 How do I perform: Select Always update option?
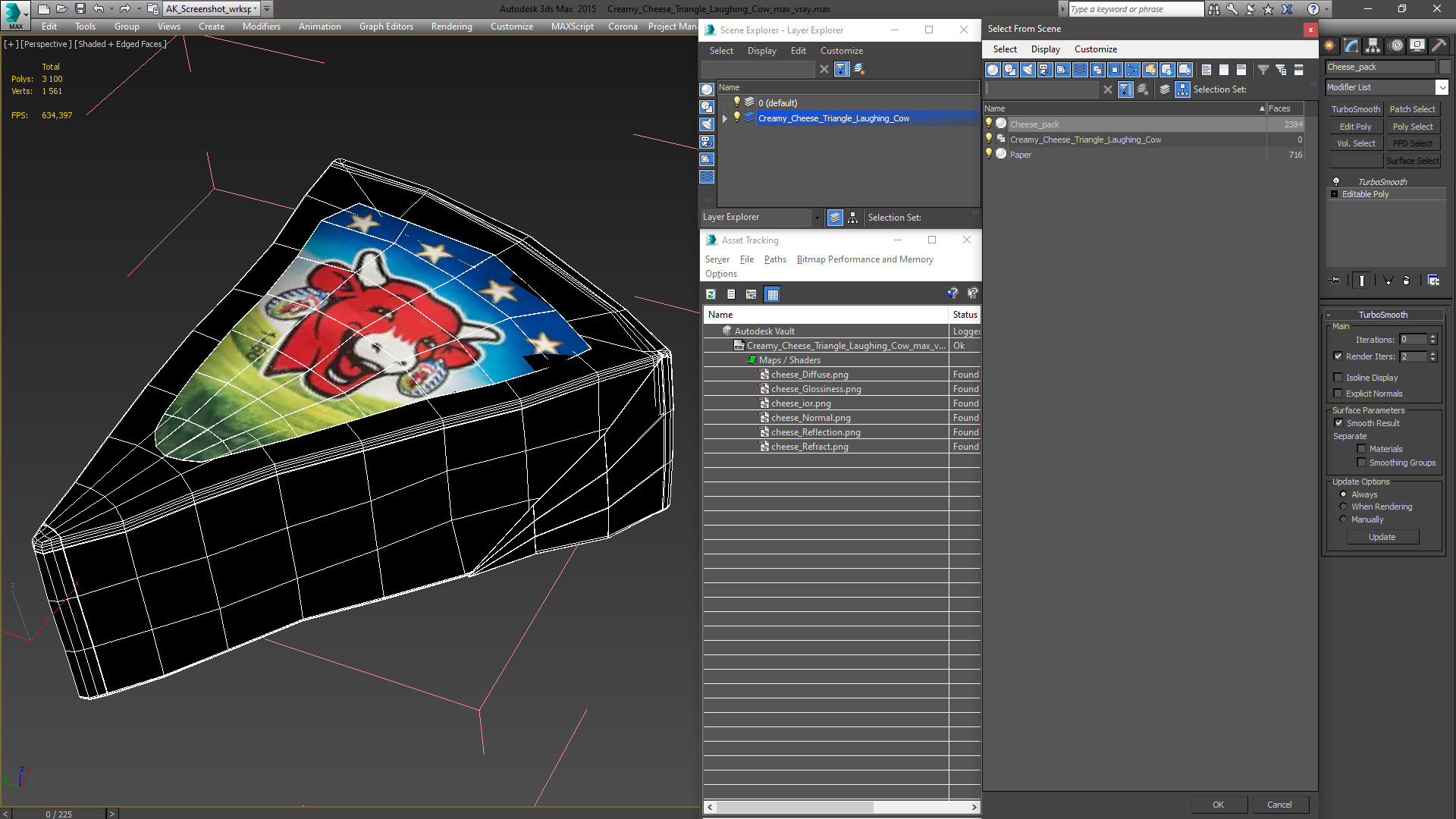pos(1344,494)
